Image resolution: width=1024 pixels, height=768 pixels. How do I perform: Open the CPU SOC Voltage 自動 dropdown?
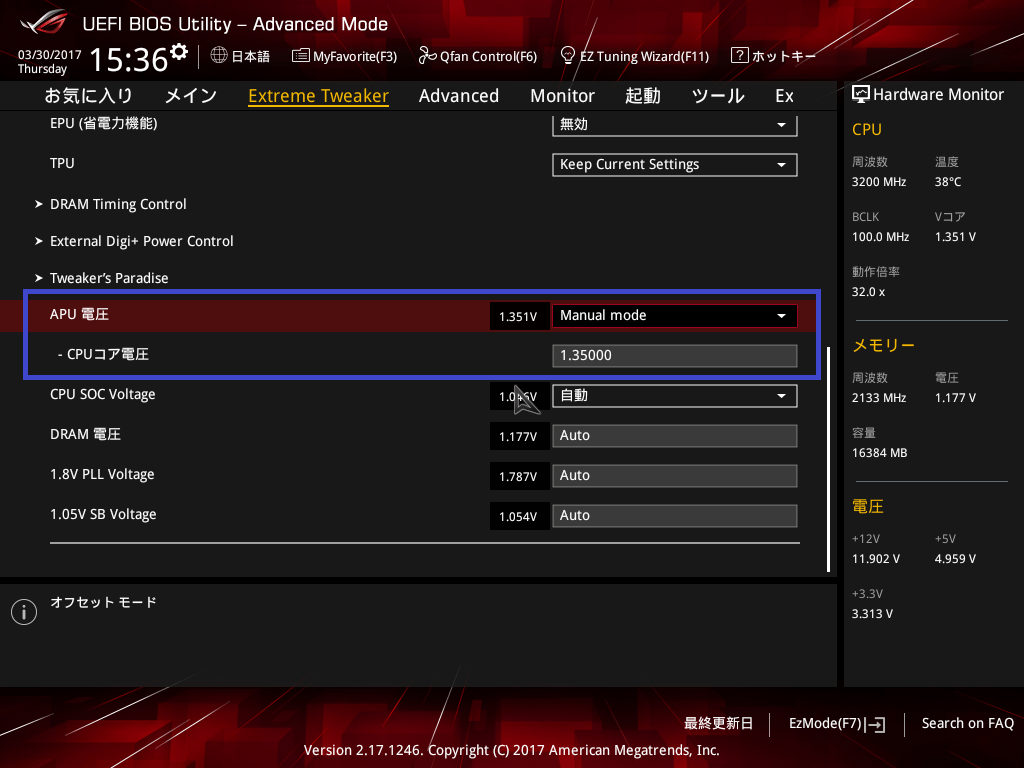point(675,396)
